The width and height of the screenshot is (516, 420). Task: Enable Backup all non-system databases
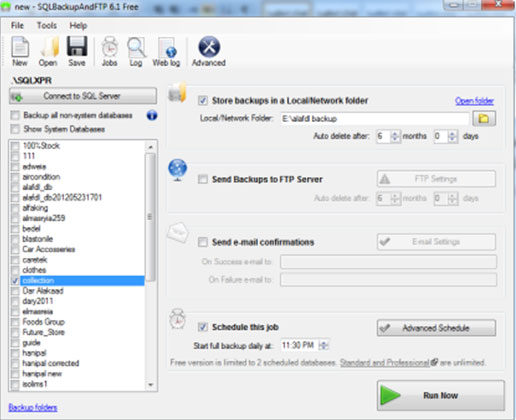click(x=15, y=115)
